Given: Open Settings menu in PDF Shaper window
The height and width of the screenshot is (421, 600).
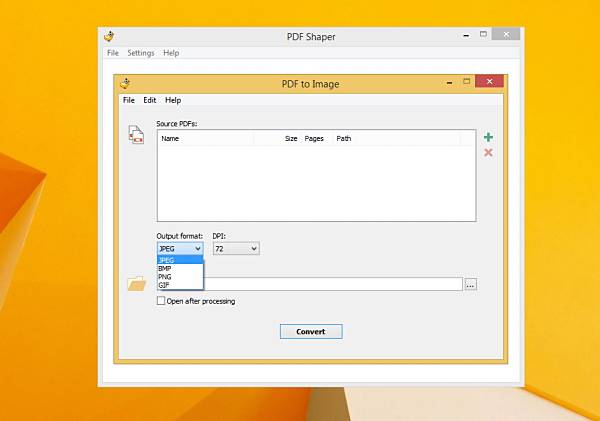Looking at the screenshot, I should pos(141,53).
